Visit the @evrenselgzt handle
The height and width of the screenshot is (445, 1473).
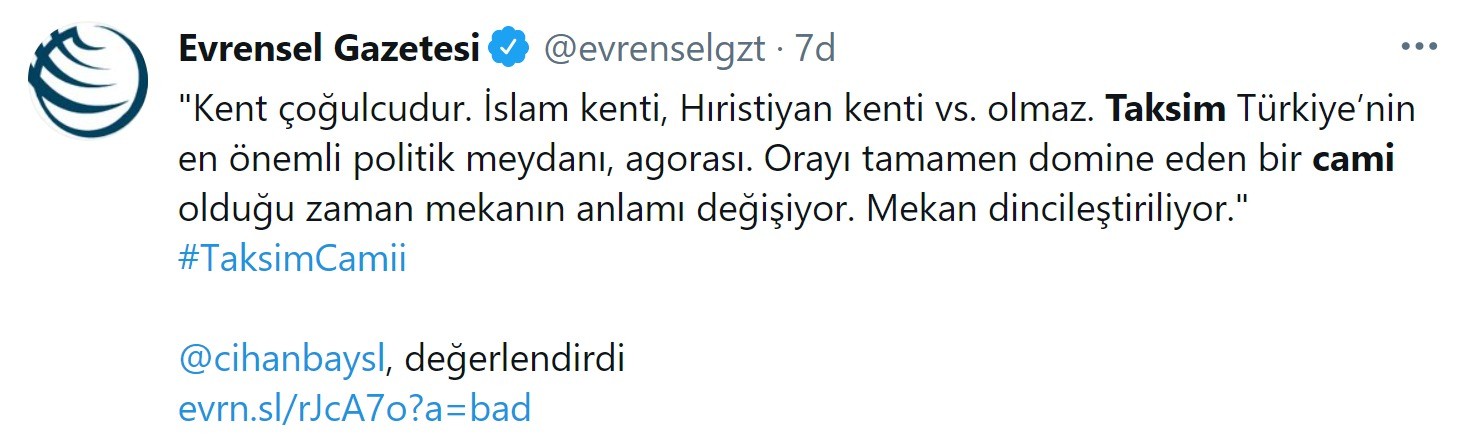click(x=653, y=48)
